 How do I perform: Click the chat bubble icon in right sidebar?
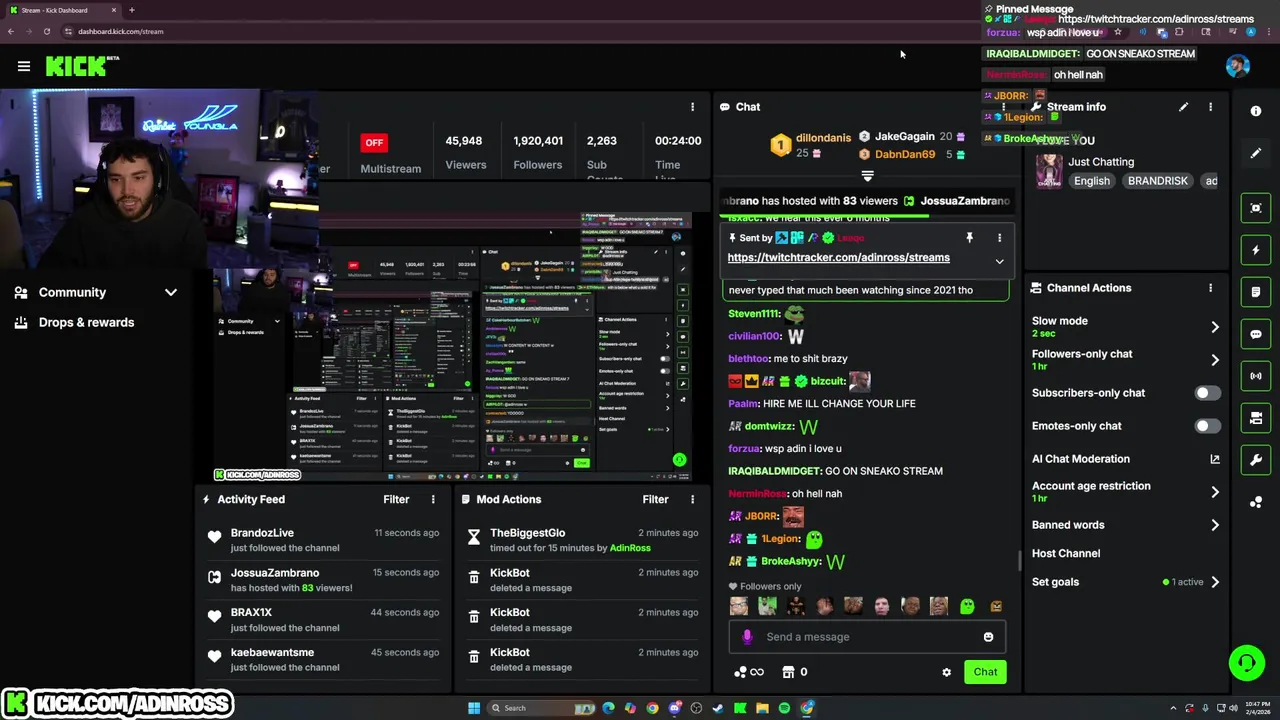[1256, 334]
